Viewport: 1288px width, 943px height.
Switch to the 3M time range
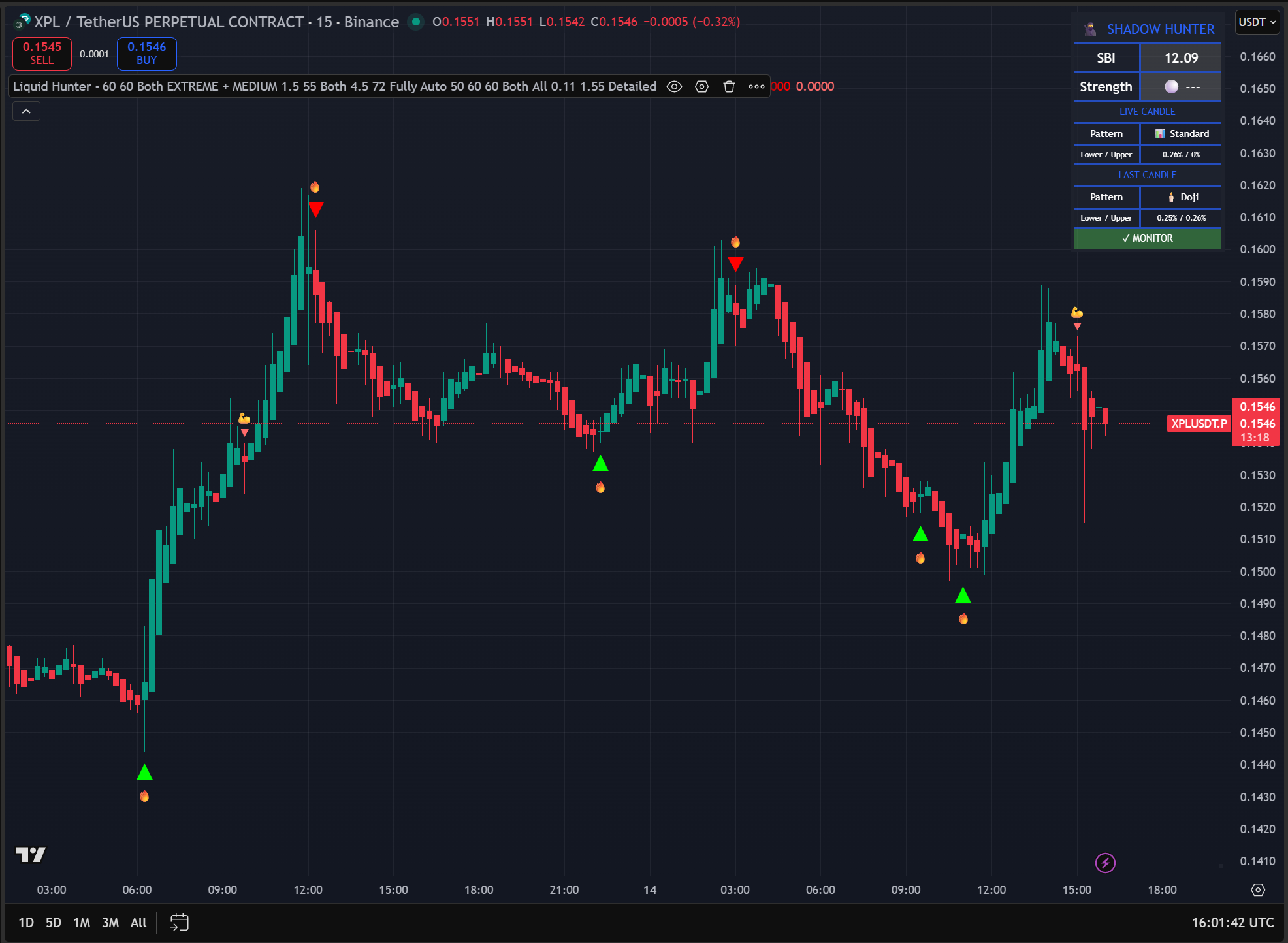[x=110, y=923]
